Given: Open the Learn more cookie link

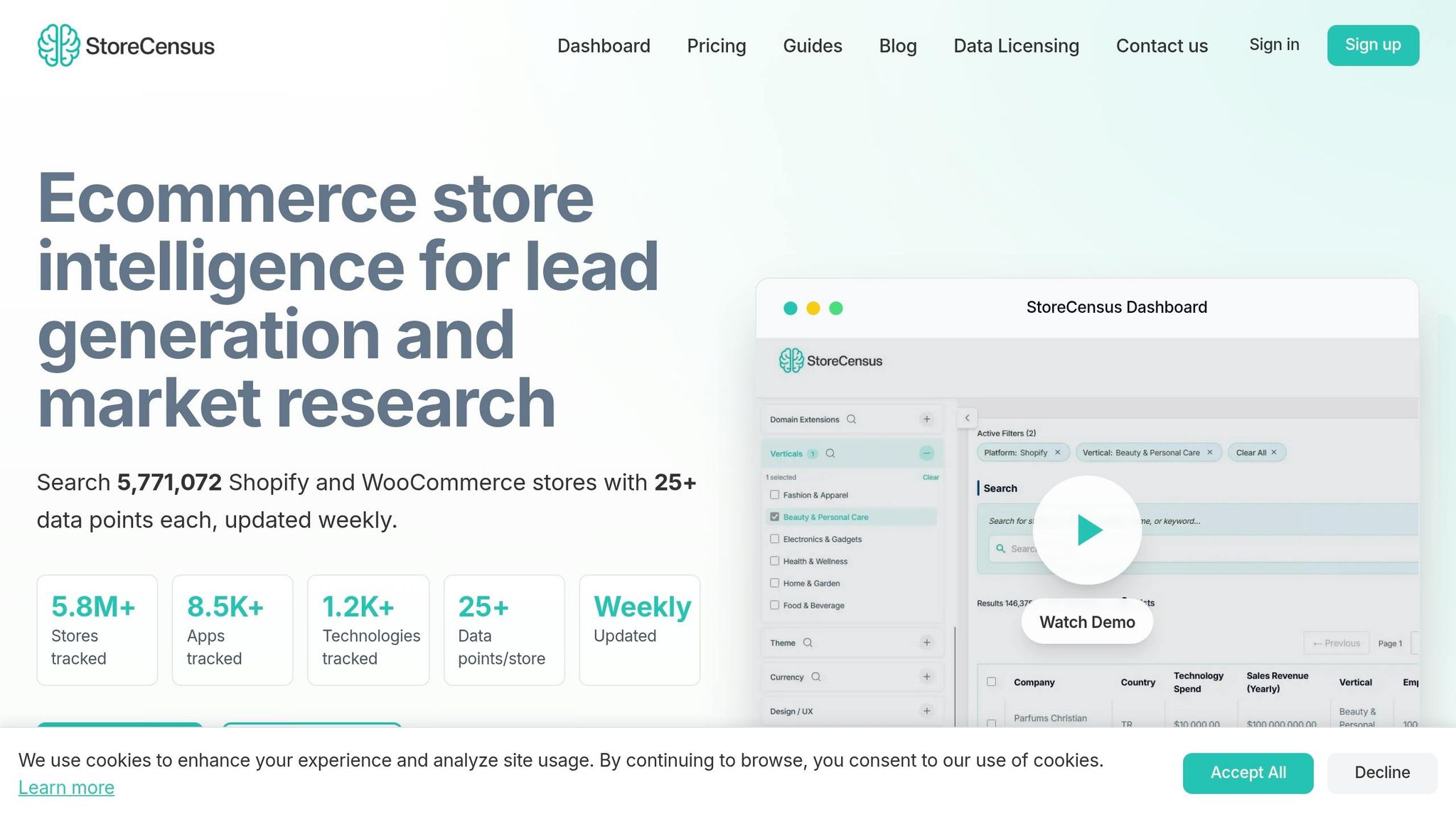Looking at the screenshot, I should click(66, 788).
